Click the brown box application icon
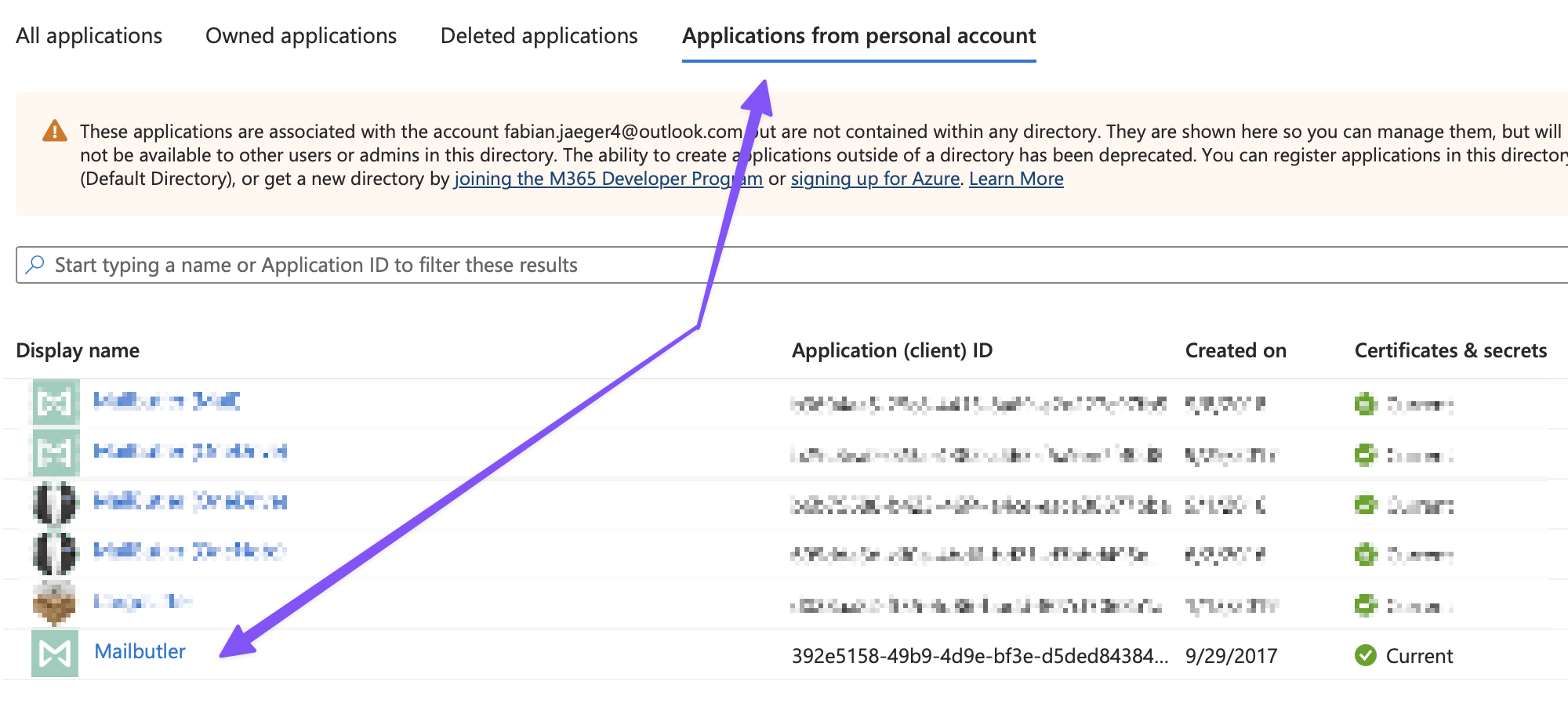This screenshot has height=721, width=1568. pyautogui.click(x=55, y=603)
